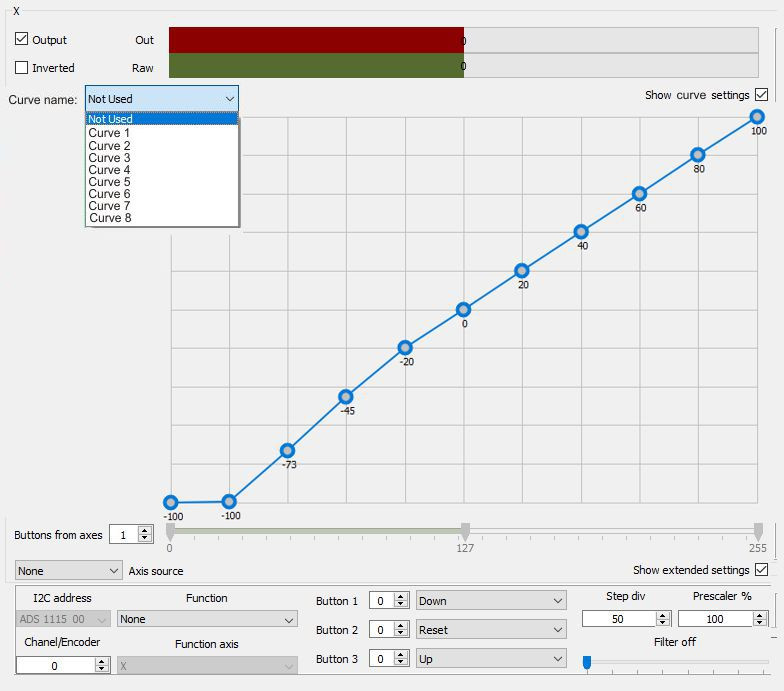Click the Step div field showing 50
Viewport: 784px width, 691px height.
click(x=619, y=618)
